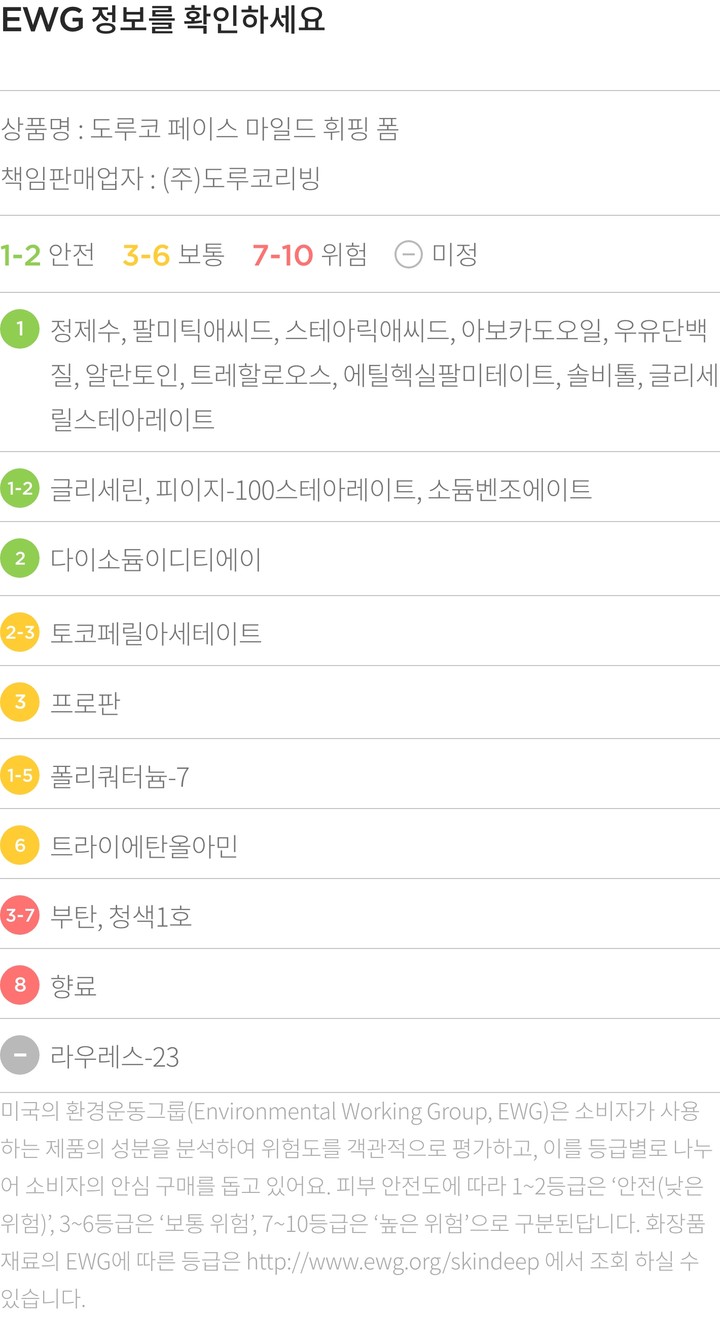
Task: Click the 라우레스-23 ingredient
Action: click(x=114, y=1056)
